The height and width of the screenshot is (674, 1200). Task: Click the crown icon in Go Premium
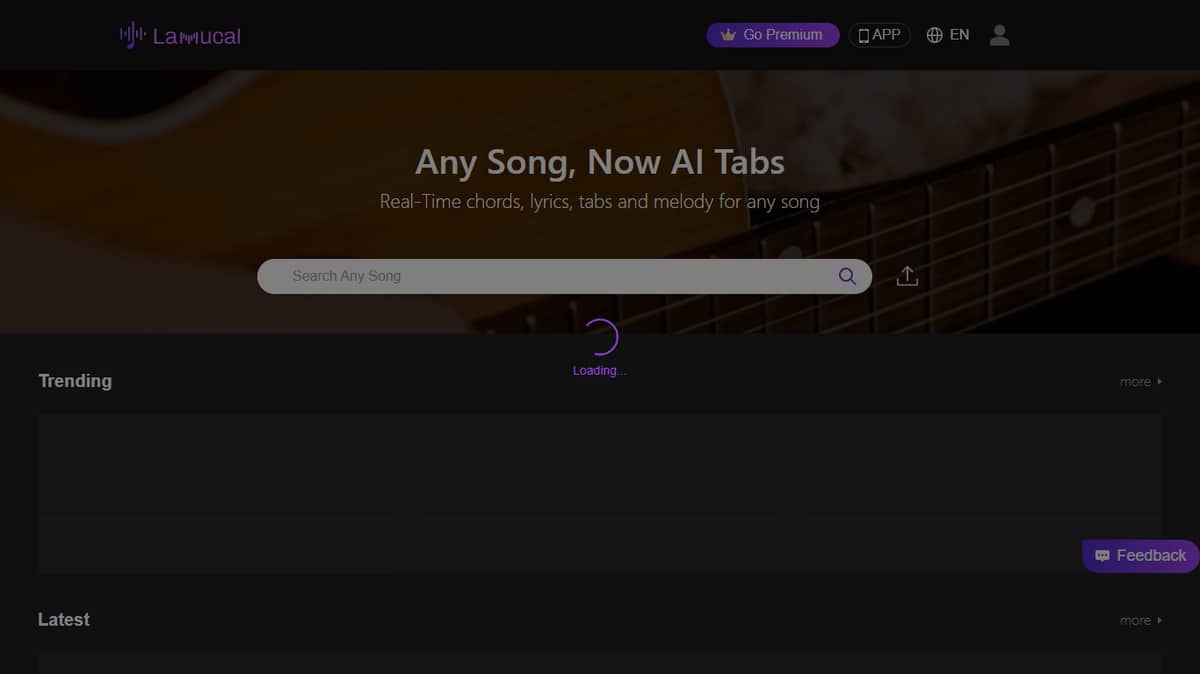728,35
